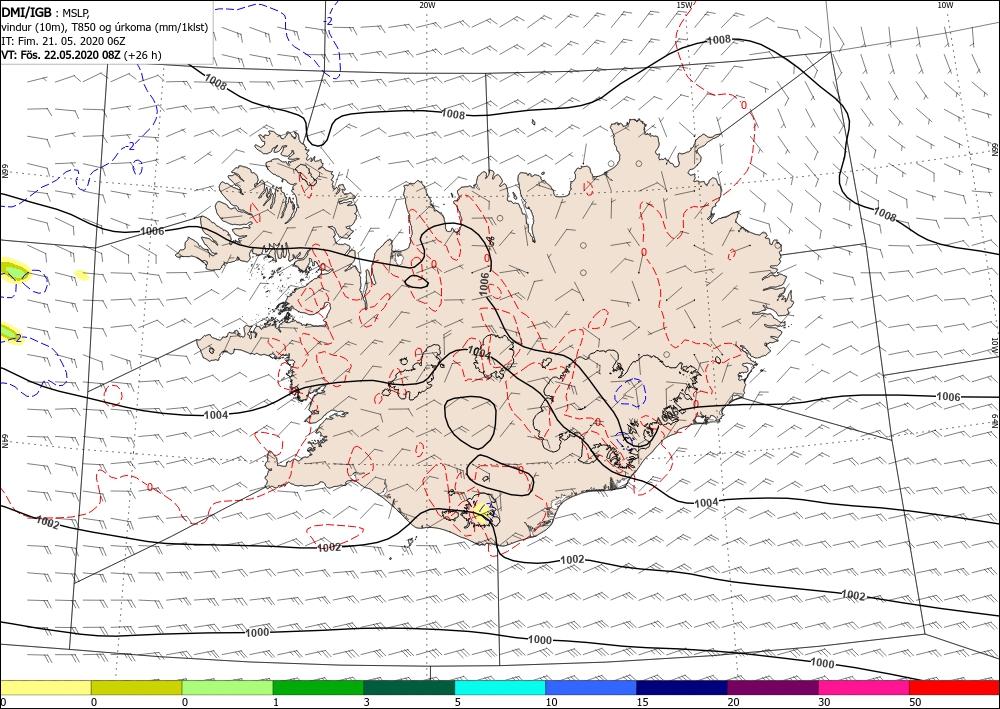
Task: Click the royal blue legend swatch
Action: click(591, 687)
